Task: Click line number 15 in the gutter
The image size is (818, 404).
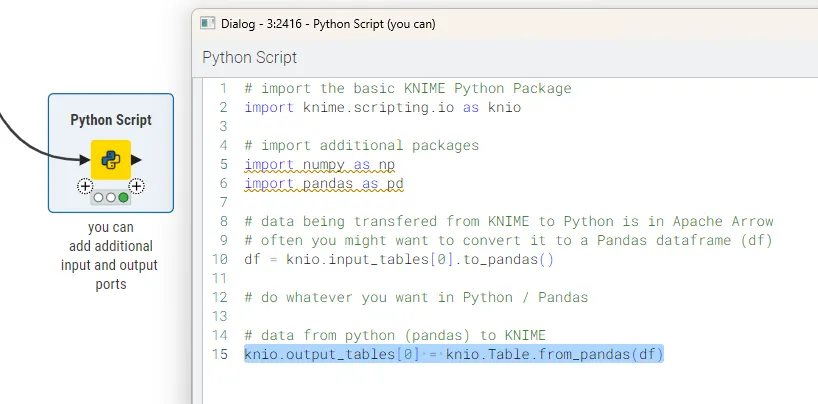Action: tap(220, 354)
